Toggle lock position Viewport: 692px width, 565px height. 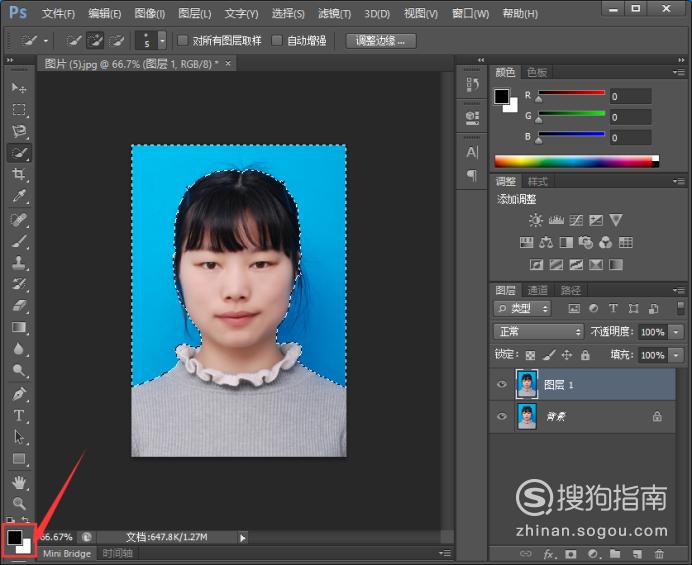pyautogui.click(x=567, y=355)
